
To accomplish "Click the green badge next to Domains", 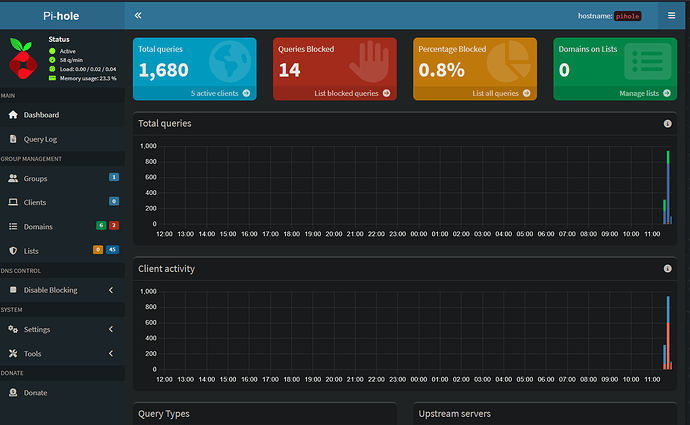I will click(101, 225).
